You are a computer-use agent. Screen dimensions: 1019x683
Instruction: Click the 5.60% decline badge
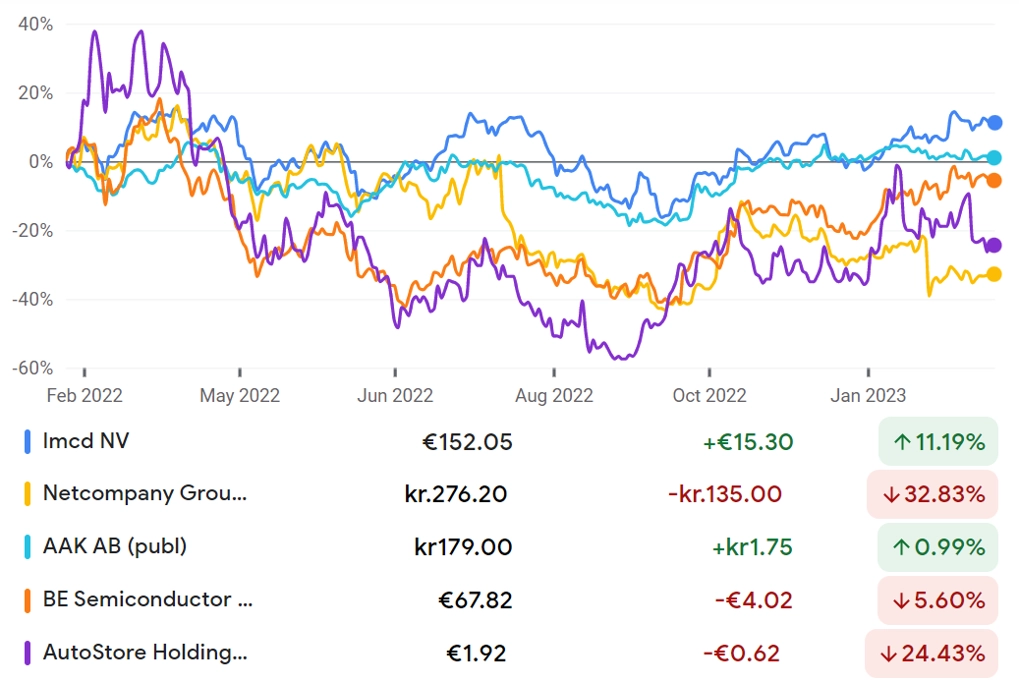[938, 600]
